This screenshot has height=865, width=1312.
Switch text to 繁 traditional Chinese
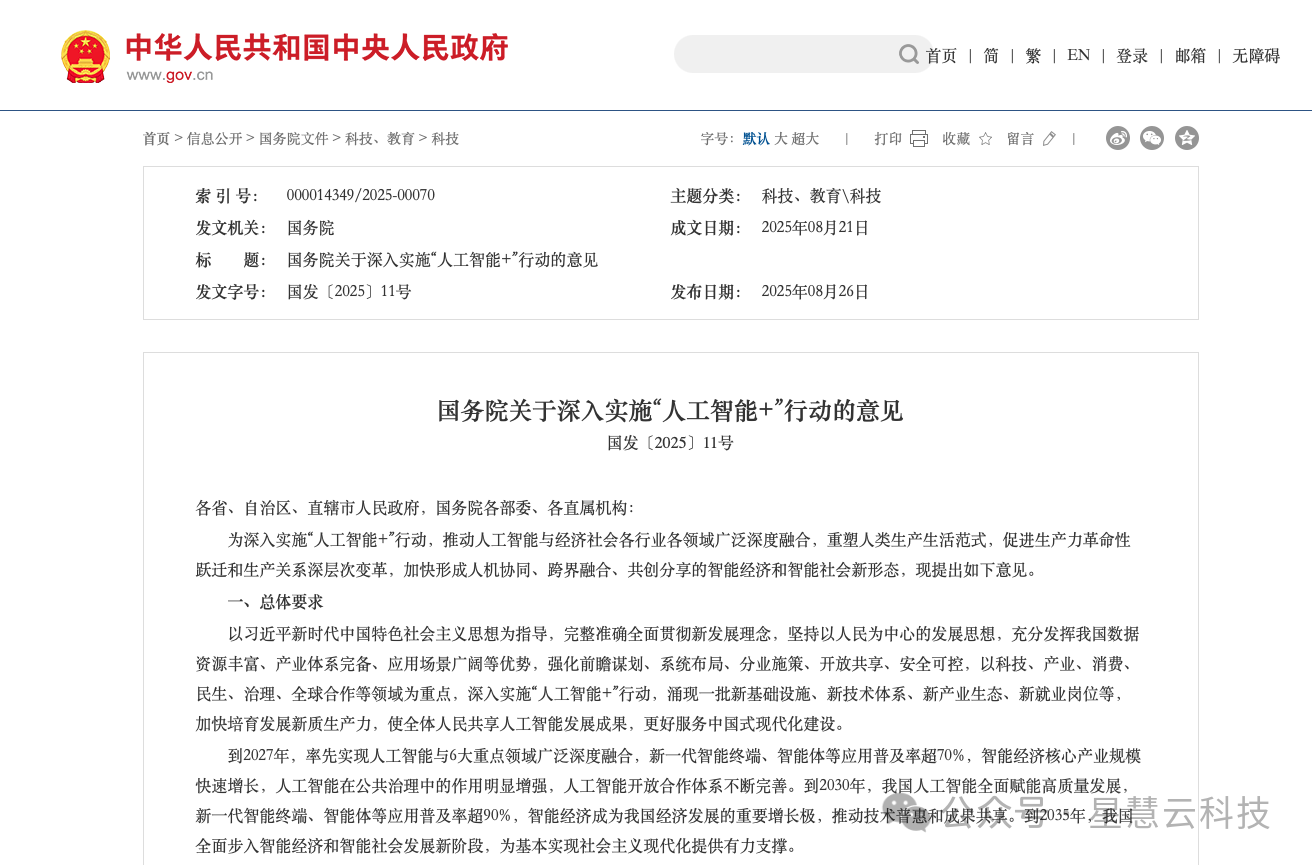tap(1033, 56)
